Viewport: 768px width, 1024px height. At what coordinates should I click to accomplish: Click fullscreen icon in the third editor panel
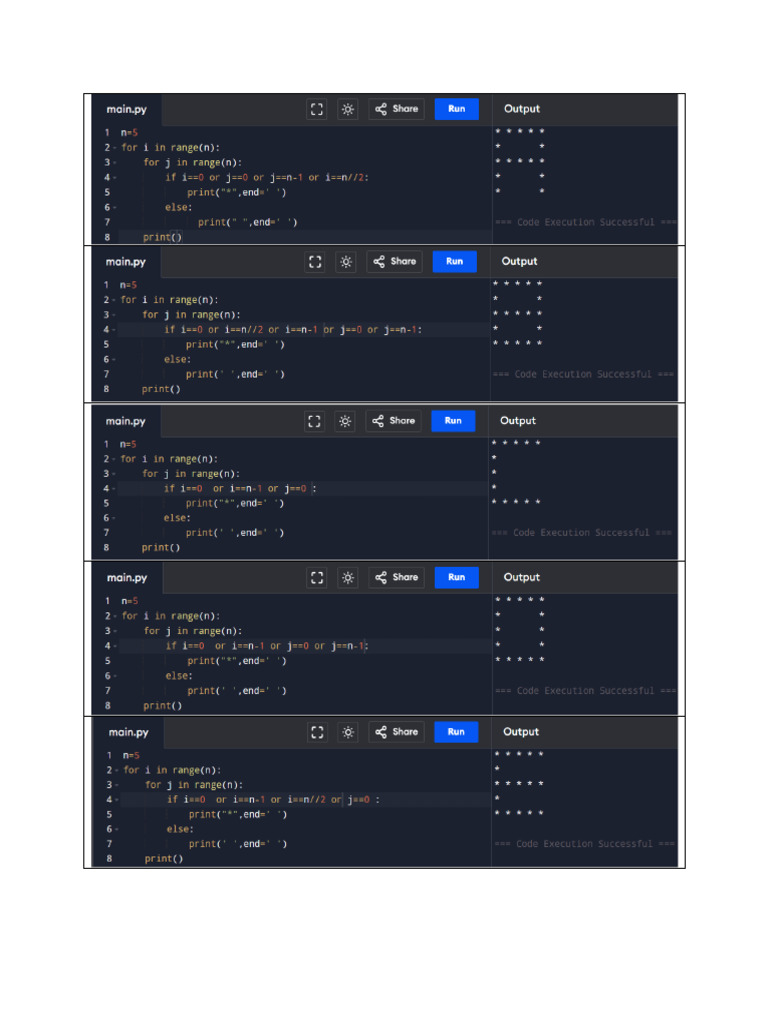click(314, 421)
